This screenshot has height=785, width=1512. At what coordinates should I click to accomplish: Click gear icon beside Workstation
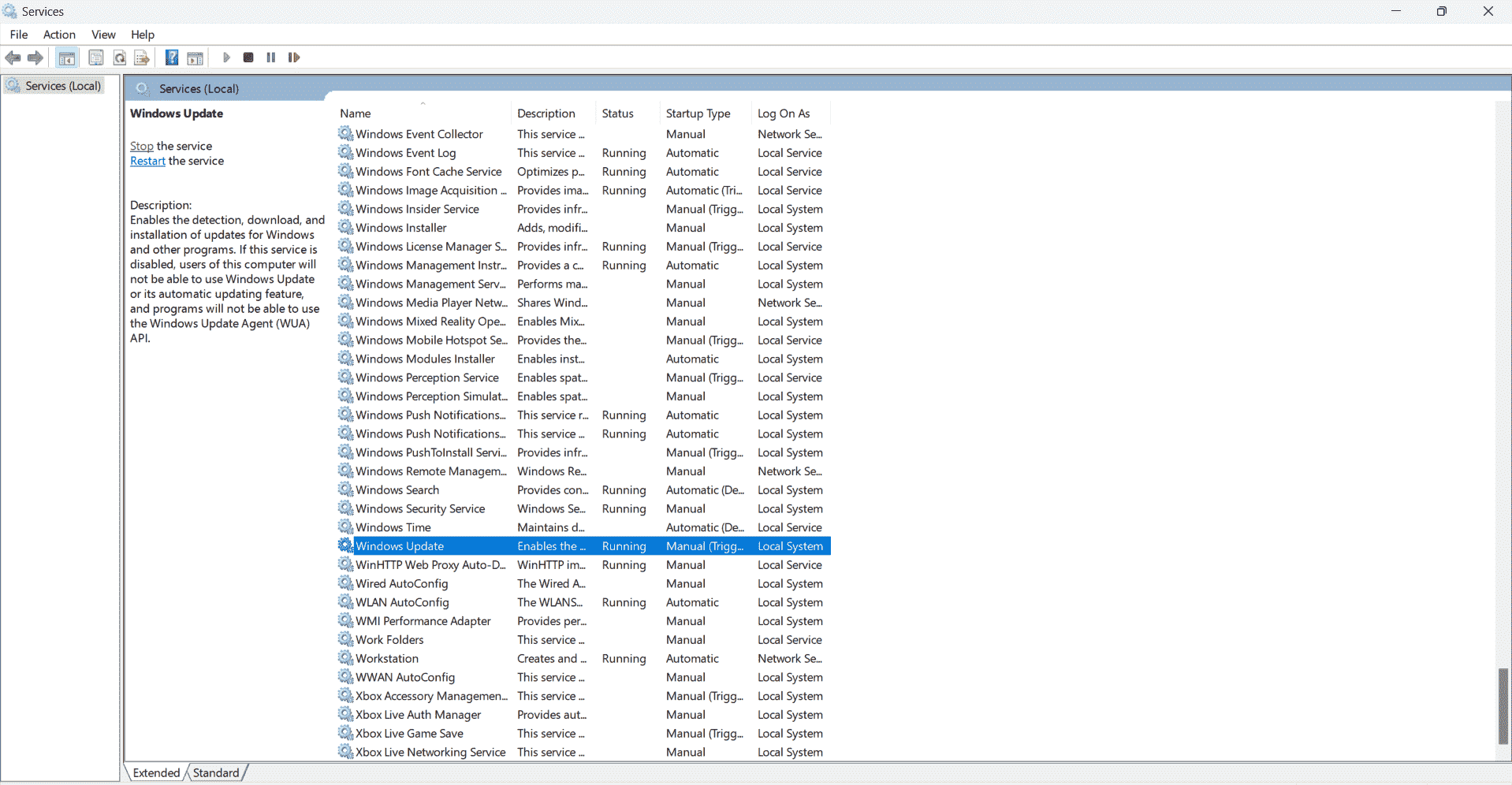click(345, 658)
